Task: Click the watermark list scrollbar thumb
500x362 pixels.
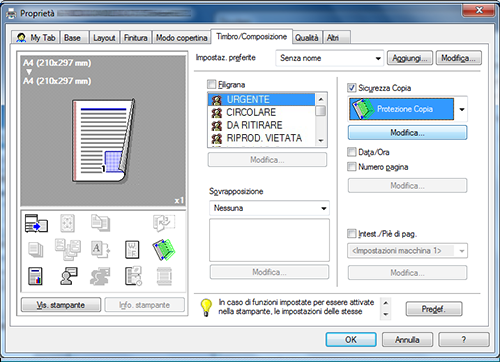Action: click(x=321, y=110)
